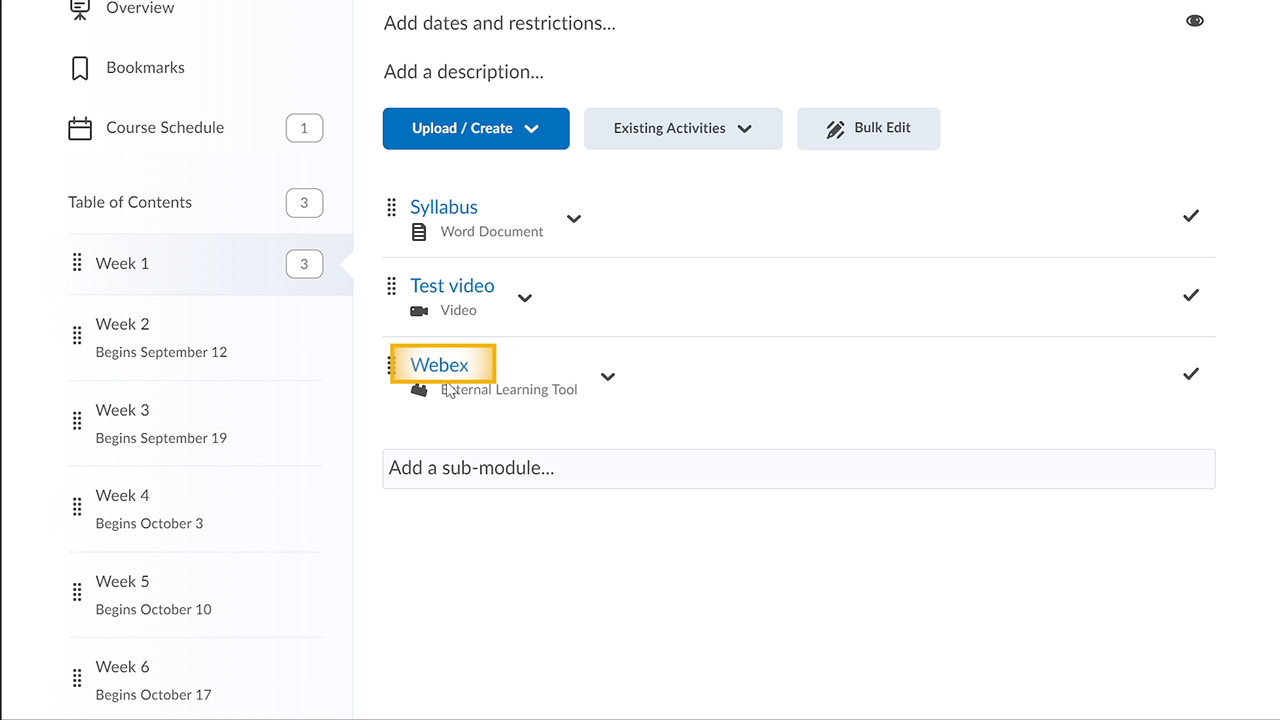Viewport: 1280px width, 720px height.
Task: Click the Add a sub-module field
Action: [799, 468]
